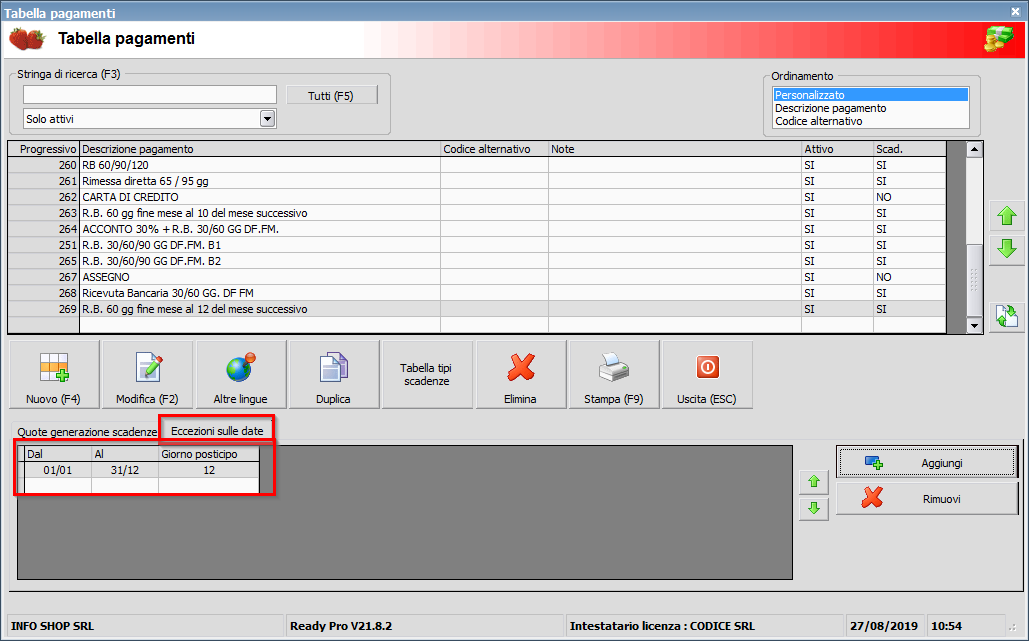Switch to Eccezioni sulle date tab
Viewport: 1029px width, 641px height.
(x=217, y=431)
